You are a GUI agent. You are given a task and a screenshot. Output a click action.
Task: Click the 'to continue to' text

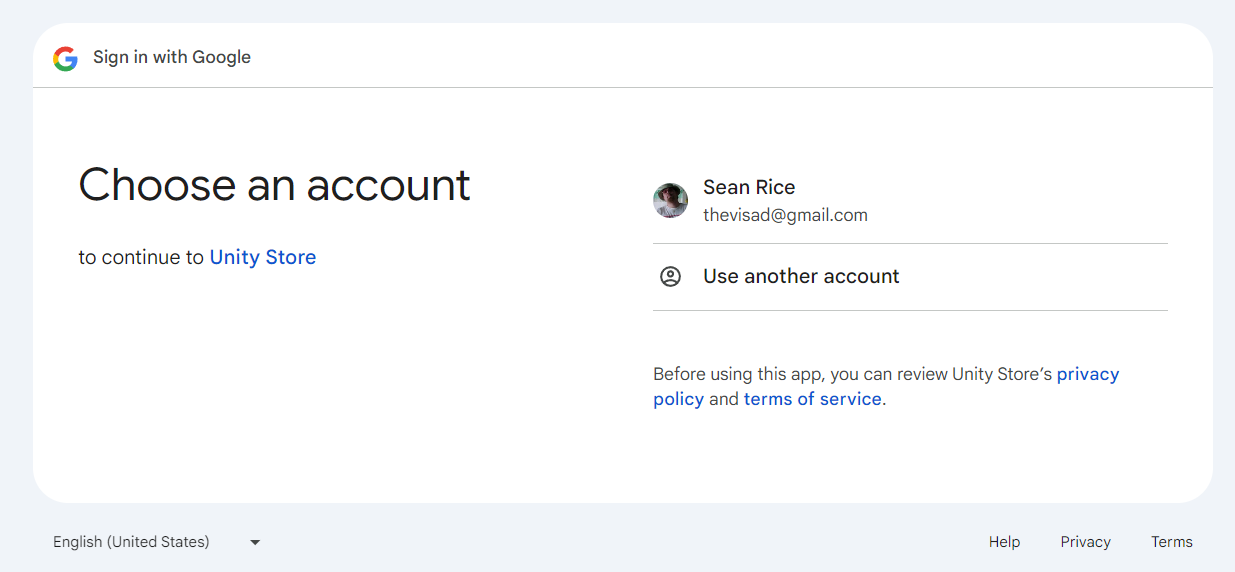pos(141,257)
